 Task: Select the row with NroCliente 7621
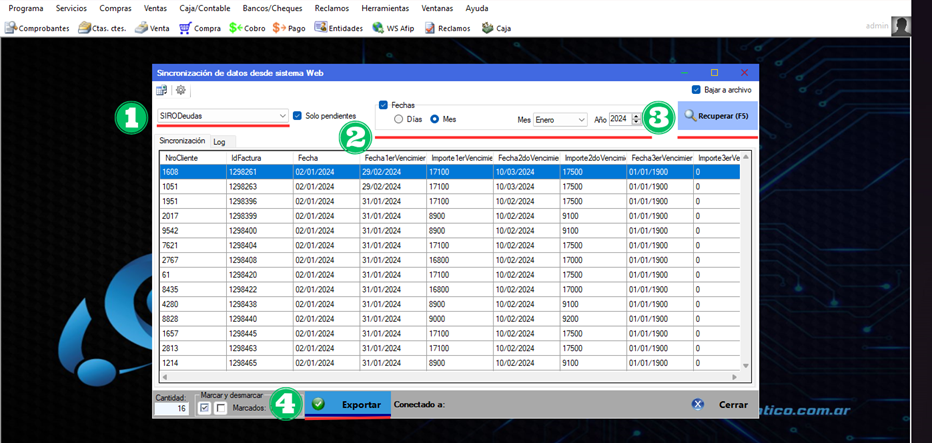coord(450,245)
